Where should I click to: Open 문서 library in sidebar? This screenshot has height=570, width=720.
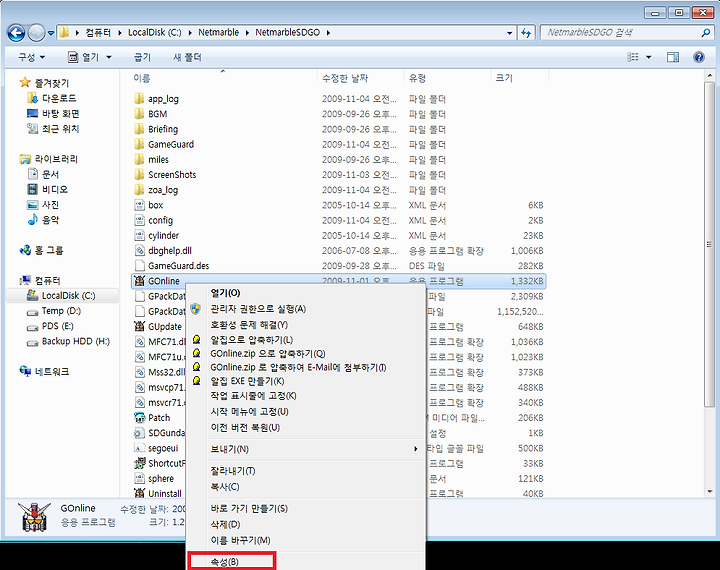click(43, 174)
